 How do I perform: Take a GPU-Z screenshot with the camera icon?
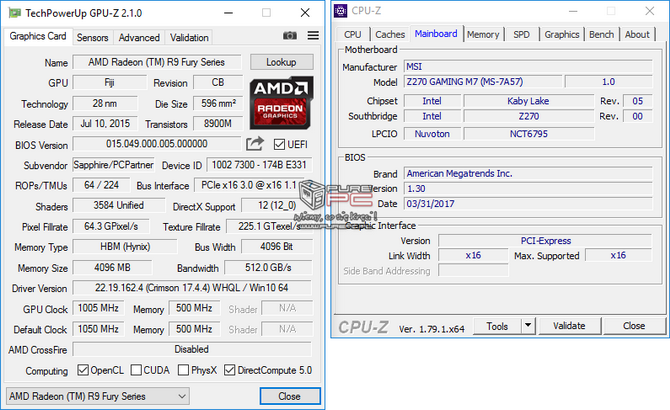click(290, 35)
